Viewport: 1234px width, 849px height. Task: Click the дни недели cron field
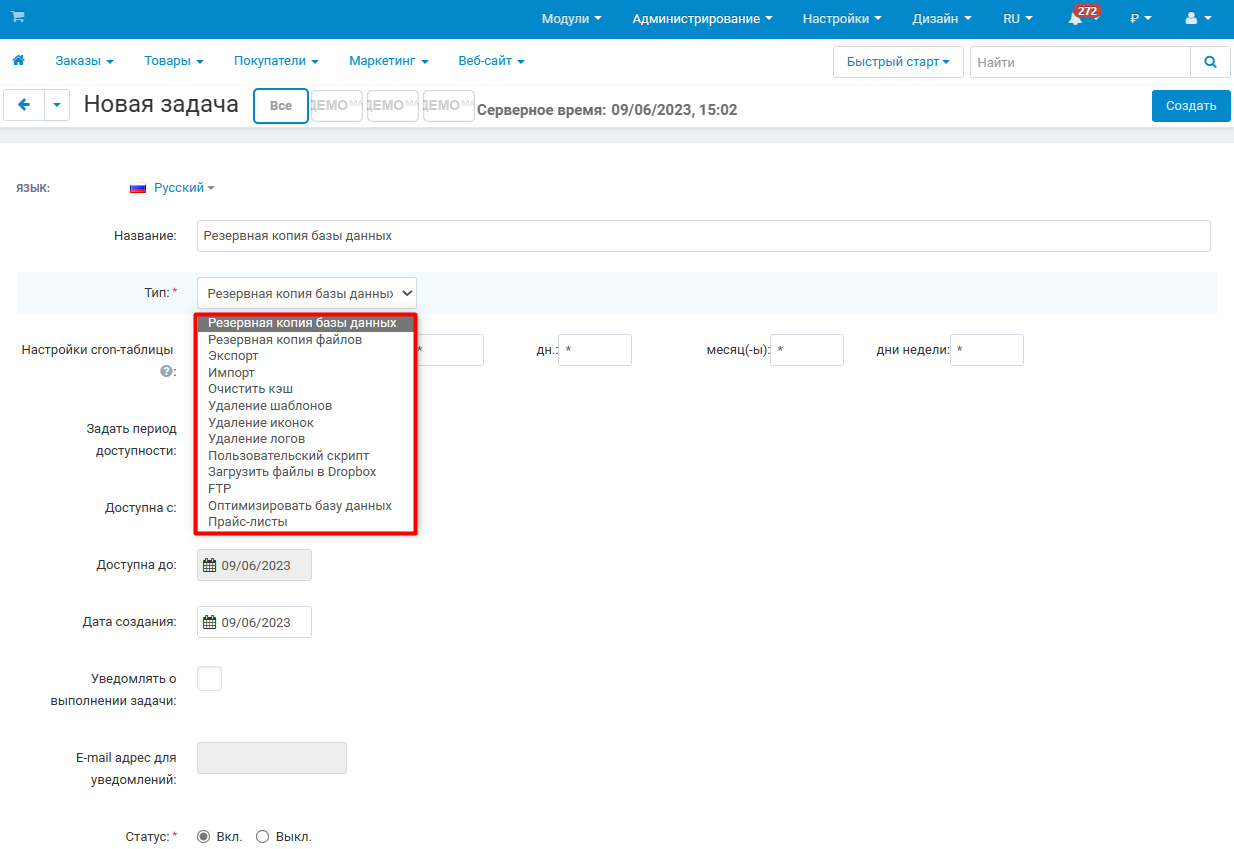coord(987,350)
